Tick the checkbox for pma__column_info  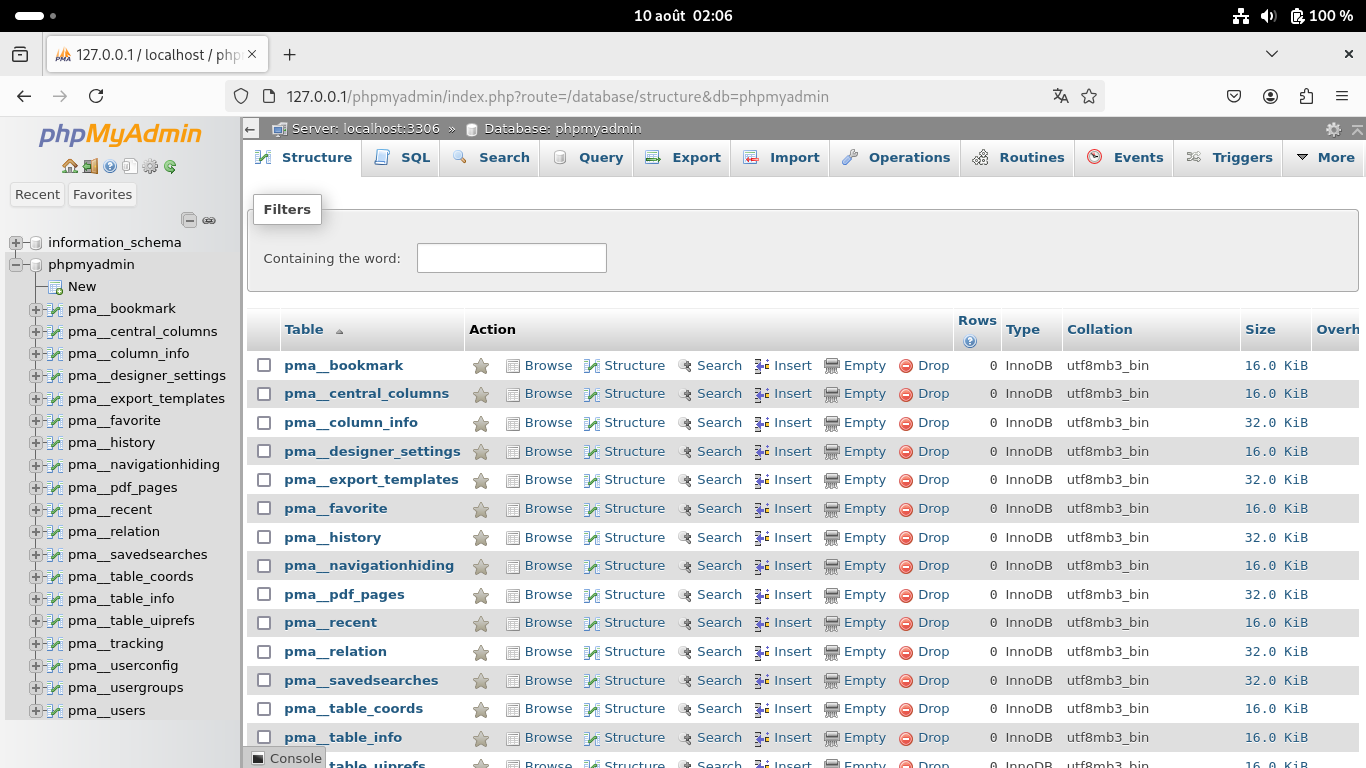point(264,422)
